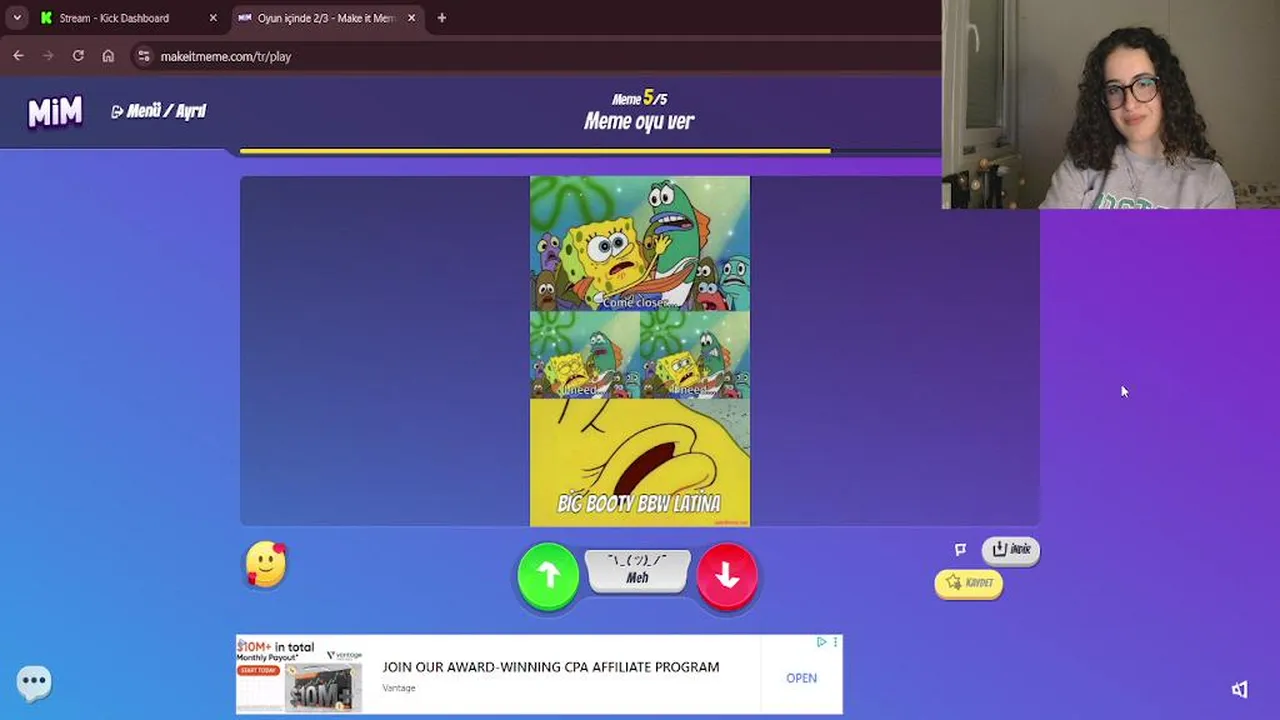Image resolution: width=1280 pixels, height=720 pixels.
Task: Click the SpongeBob meme image
Action: 640,351
